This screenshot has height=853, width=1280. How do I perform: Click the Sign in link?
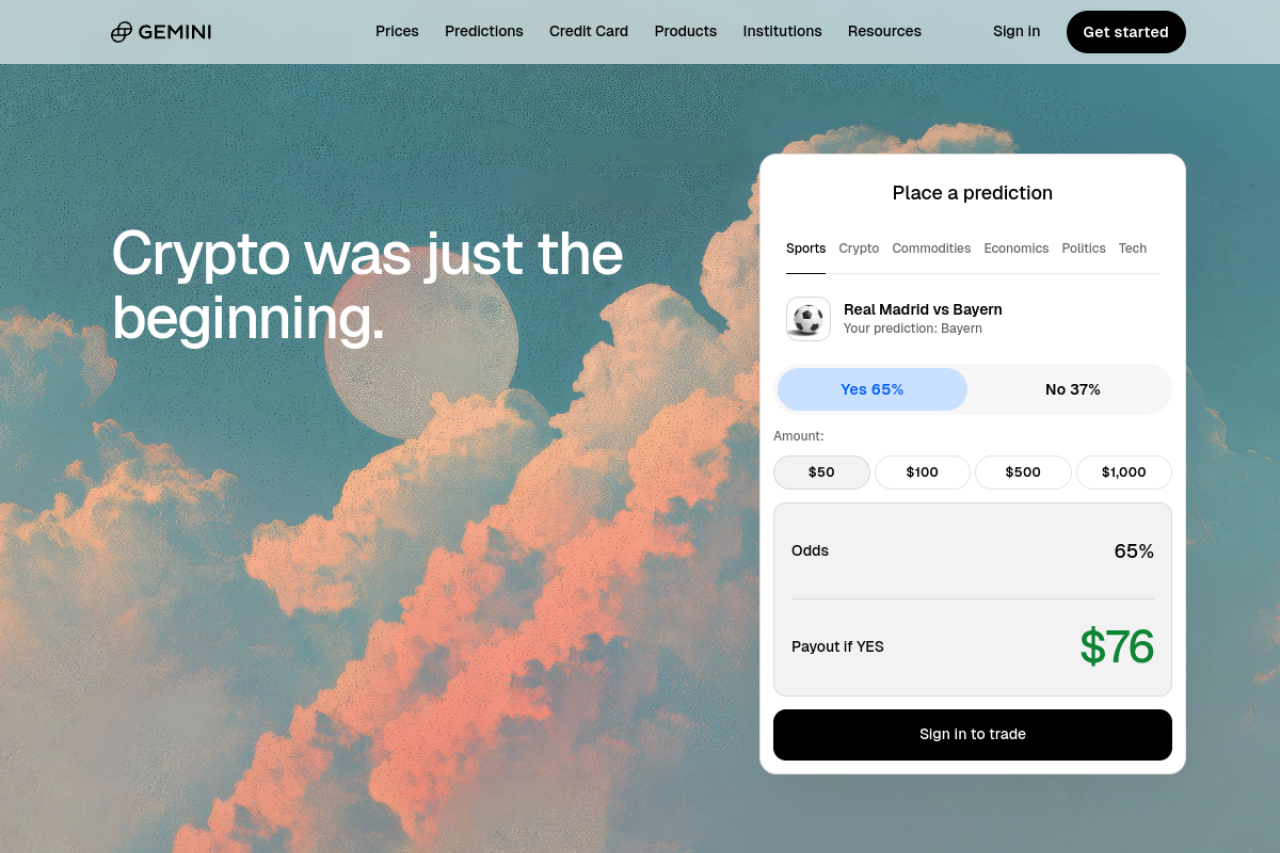[1016, 31]
